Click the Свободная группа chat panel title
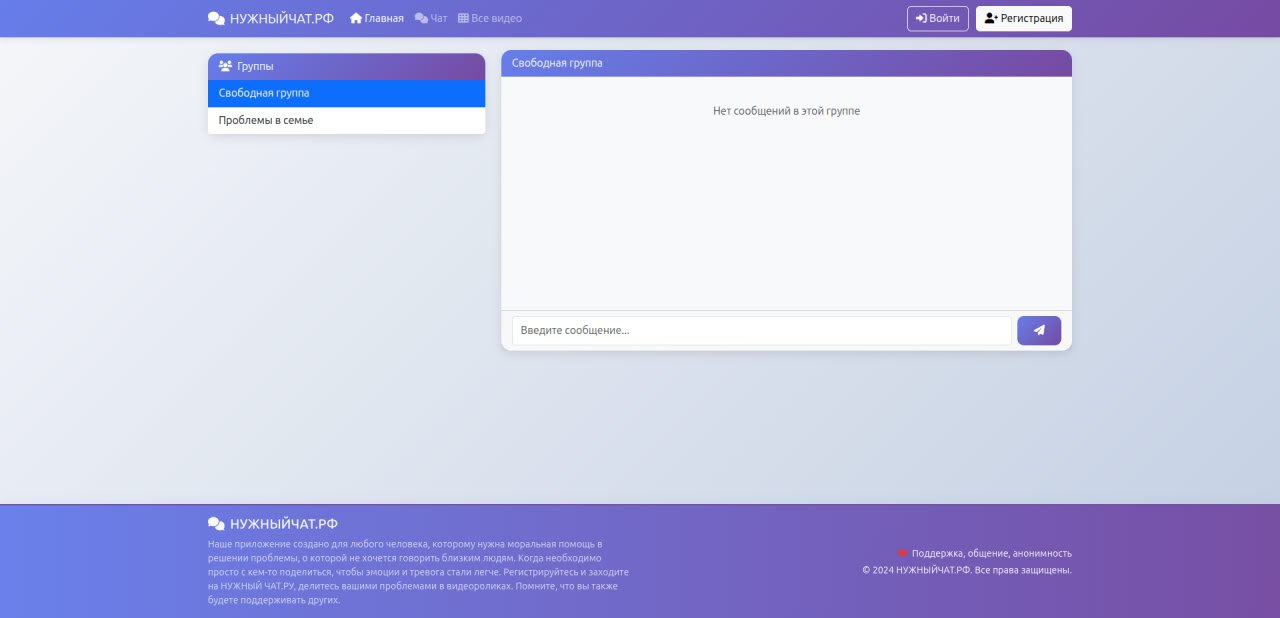Image resolution: width=1280 pixels, height=618 pixels. pos(557,63)
